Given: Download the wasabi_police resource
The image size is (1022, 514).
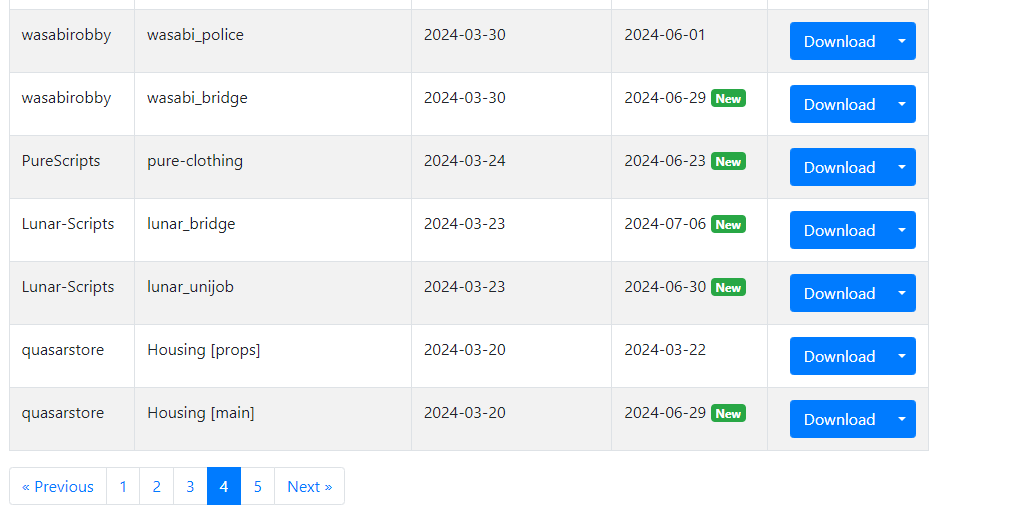Looking at the screenshot, I should coord(839,41).
